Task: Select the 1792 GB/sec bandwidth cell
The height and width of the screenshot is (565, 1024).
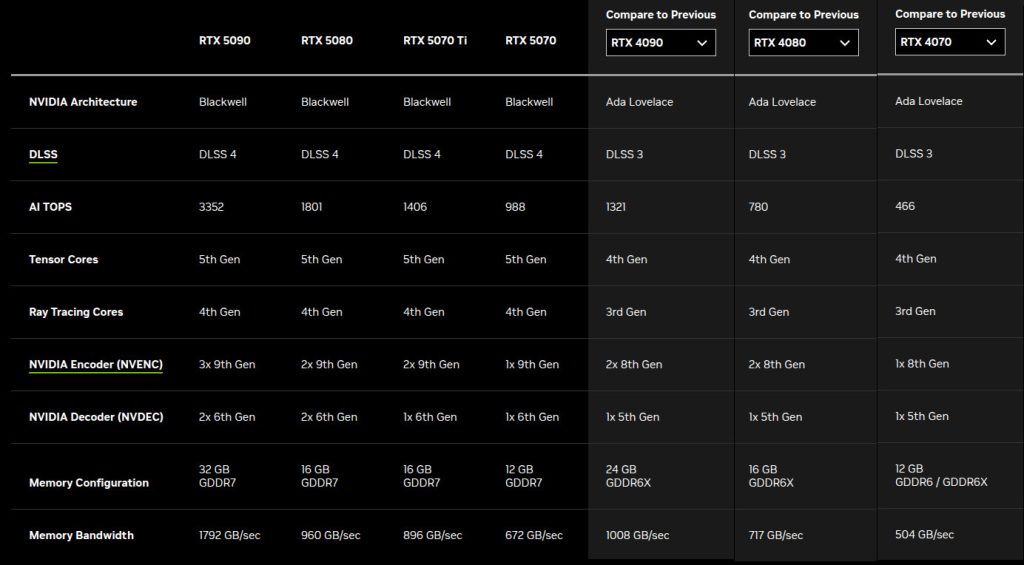Action: click(230, 536)
